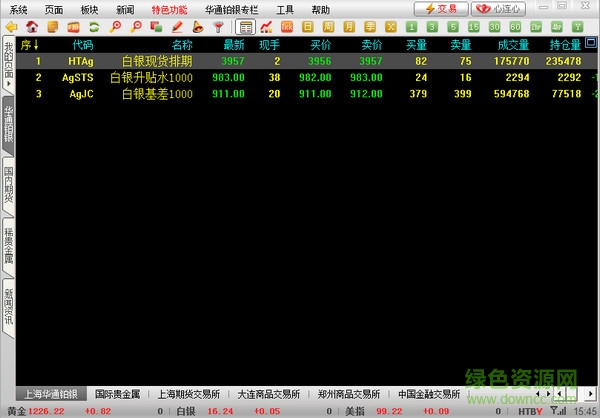Image resolution: width=600 pixels, height=418 pixels.
Task: Select the 稀贵金属 side tab
Action: (x=8, y=246)
